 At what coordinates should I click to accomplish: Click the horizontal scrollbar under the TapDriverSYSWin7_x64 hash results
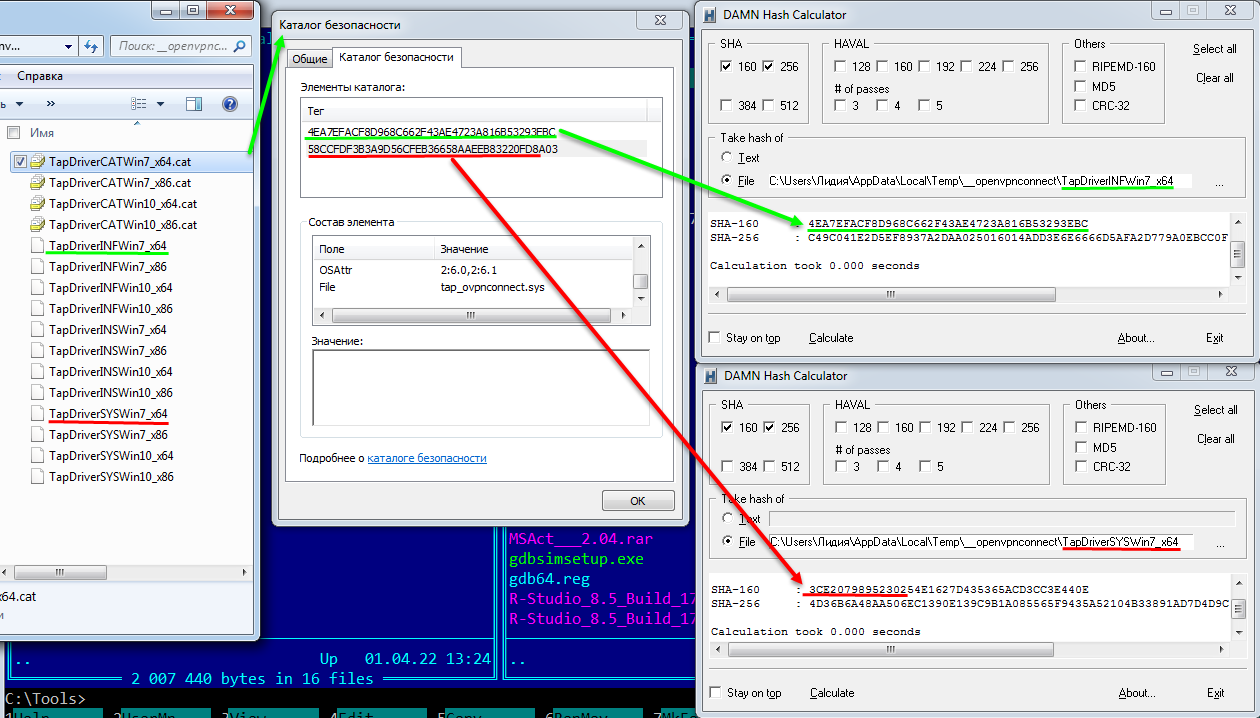pos(968,650)
